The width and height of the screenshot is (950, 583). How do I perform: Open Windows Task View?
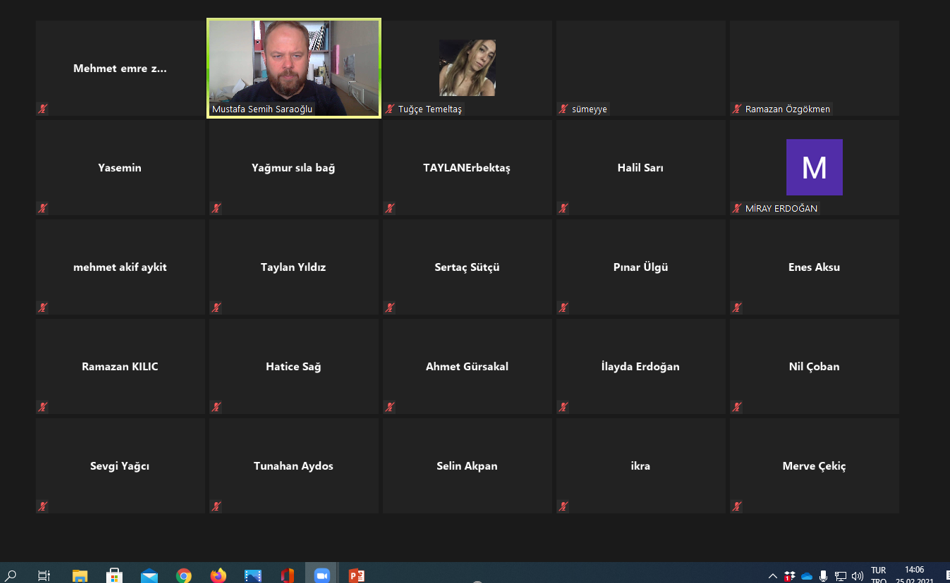(x=44, y=575)
